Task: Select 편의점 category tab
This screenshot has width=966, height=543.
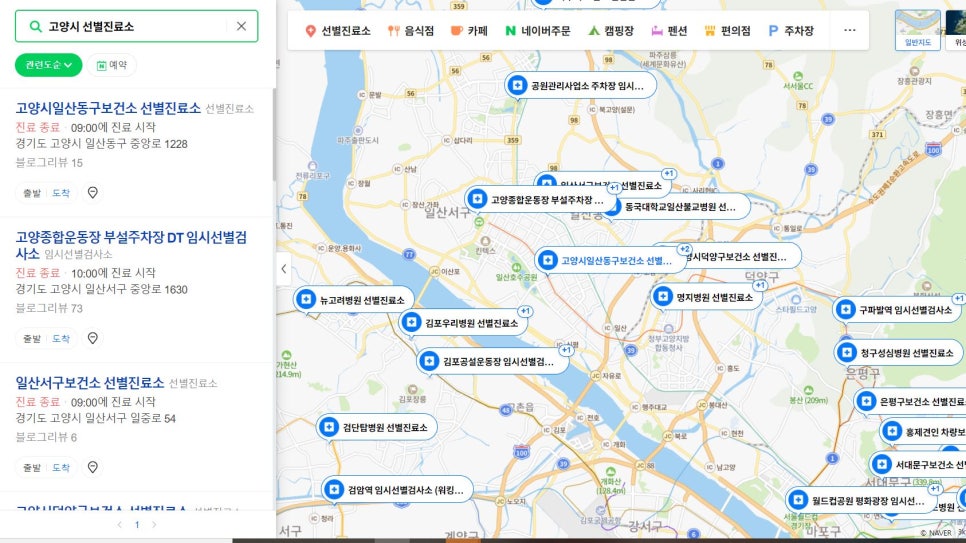Action: pos(727,30)
